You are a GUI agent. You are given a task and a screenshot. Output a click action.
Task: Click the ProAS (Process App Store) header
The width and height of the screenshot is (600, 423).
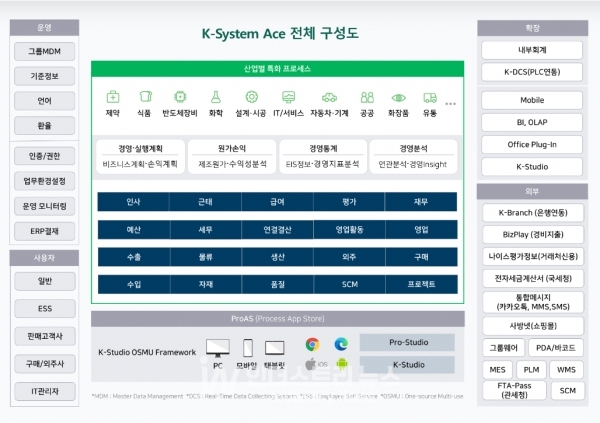pyautogui.click(x=278, y=318)
